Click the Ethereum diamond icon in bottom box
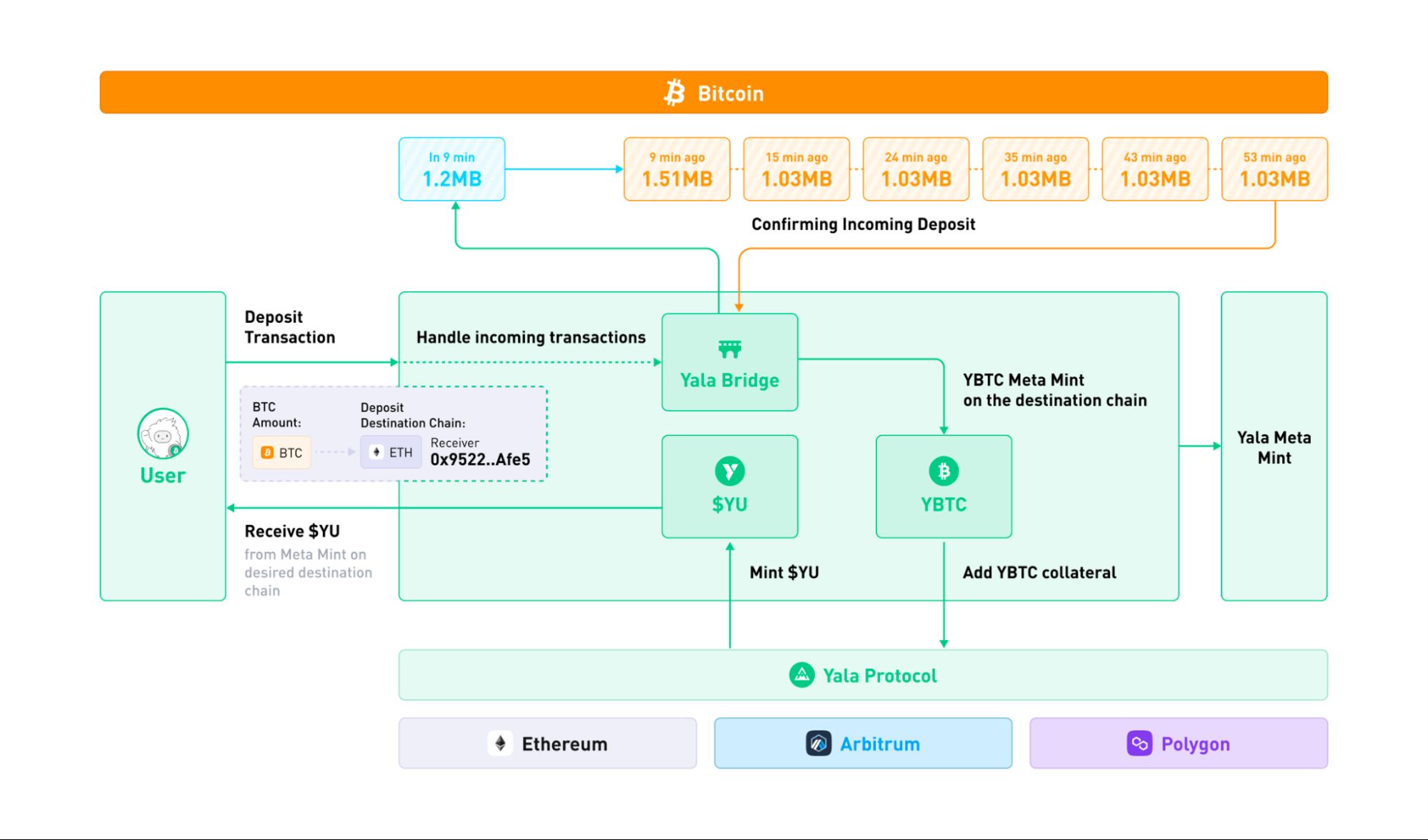 point(501,744)
